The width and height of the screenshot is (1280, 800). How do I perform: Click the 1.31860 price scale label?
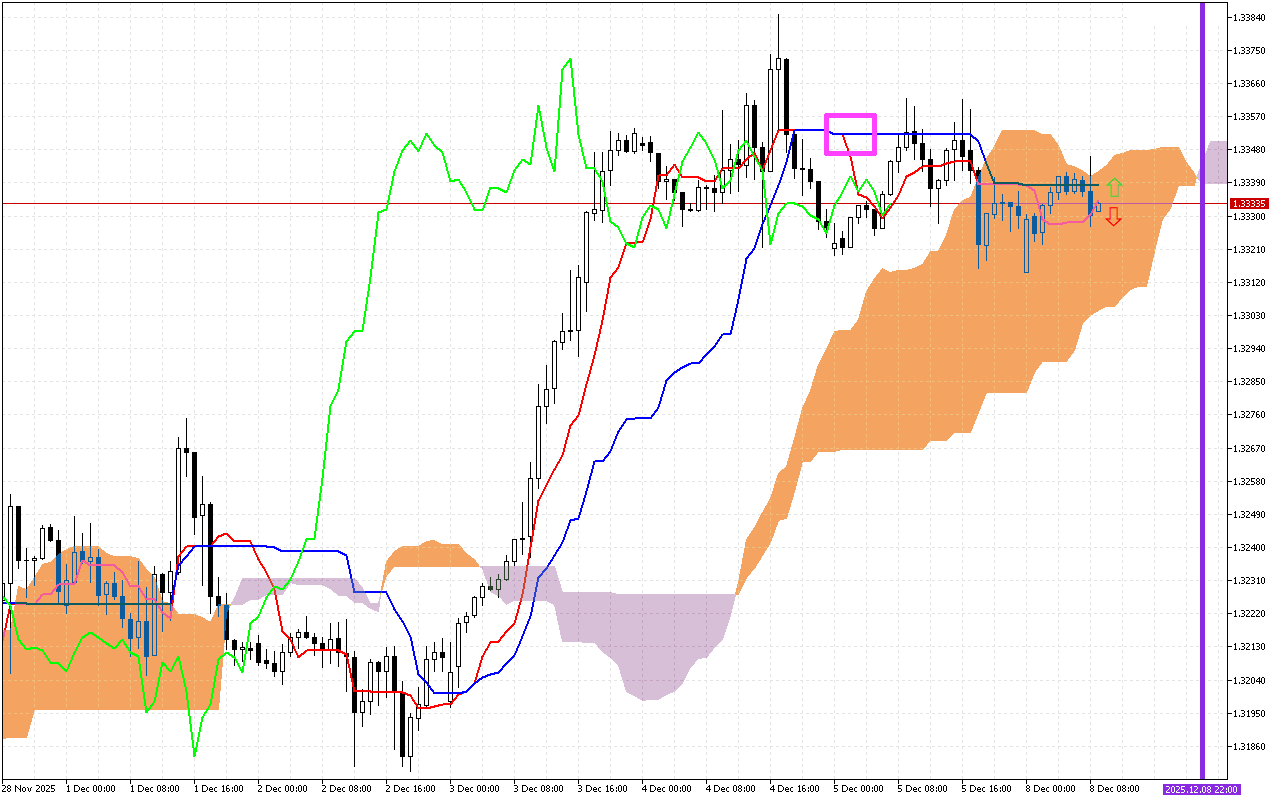(x=1247, y=744)
